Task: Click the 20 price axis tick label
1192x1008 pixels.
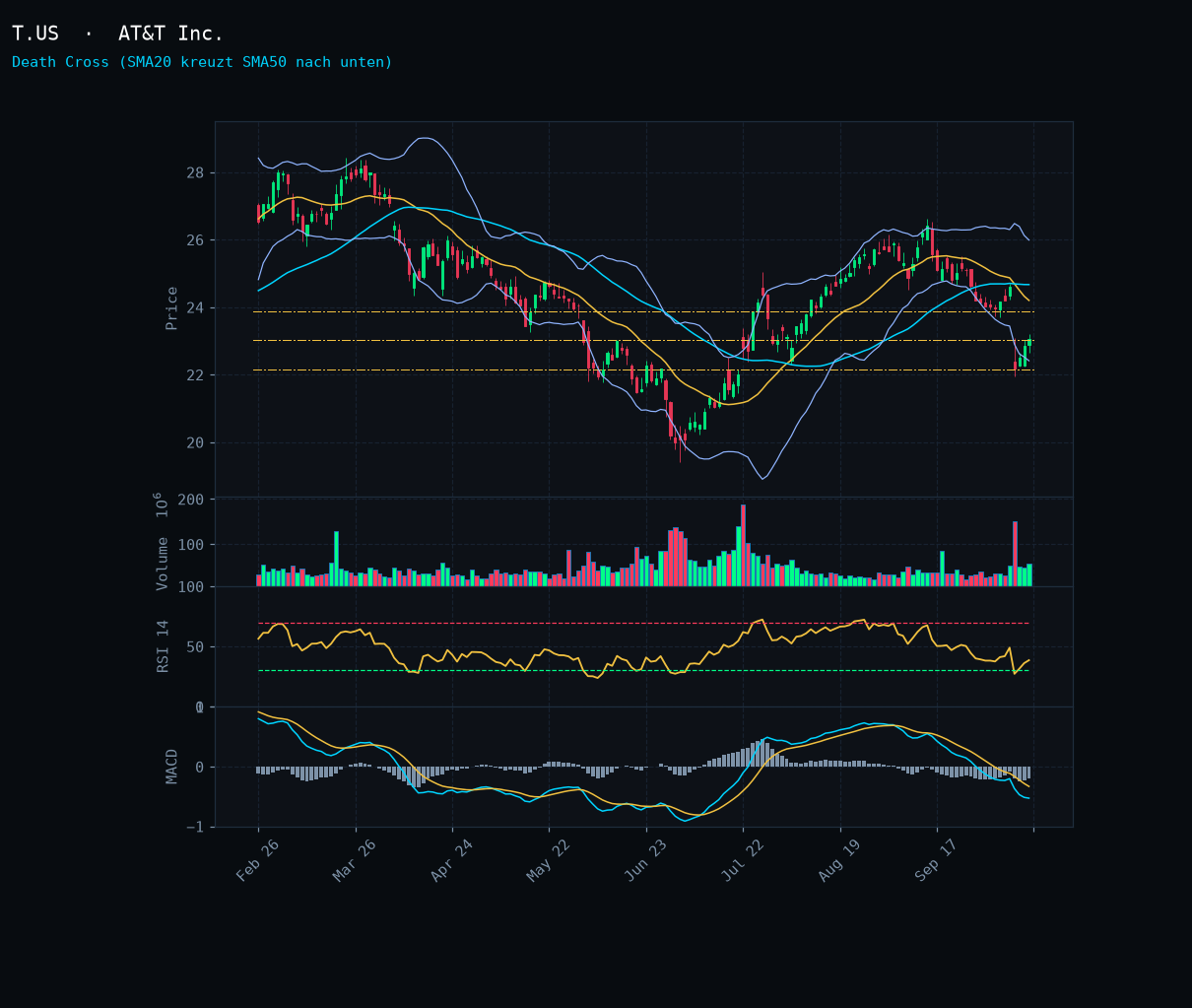Action: pyautogui.click(x=194, y=442)
